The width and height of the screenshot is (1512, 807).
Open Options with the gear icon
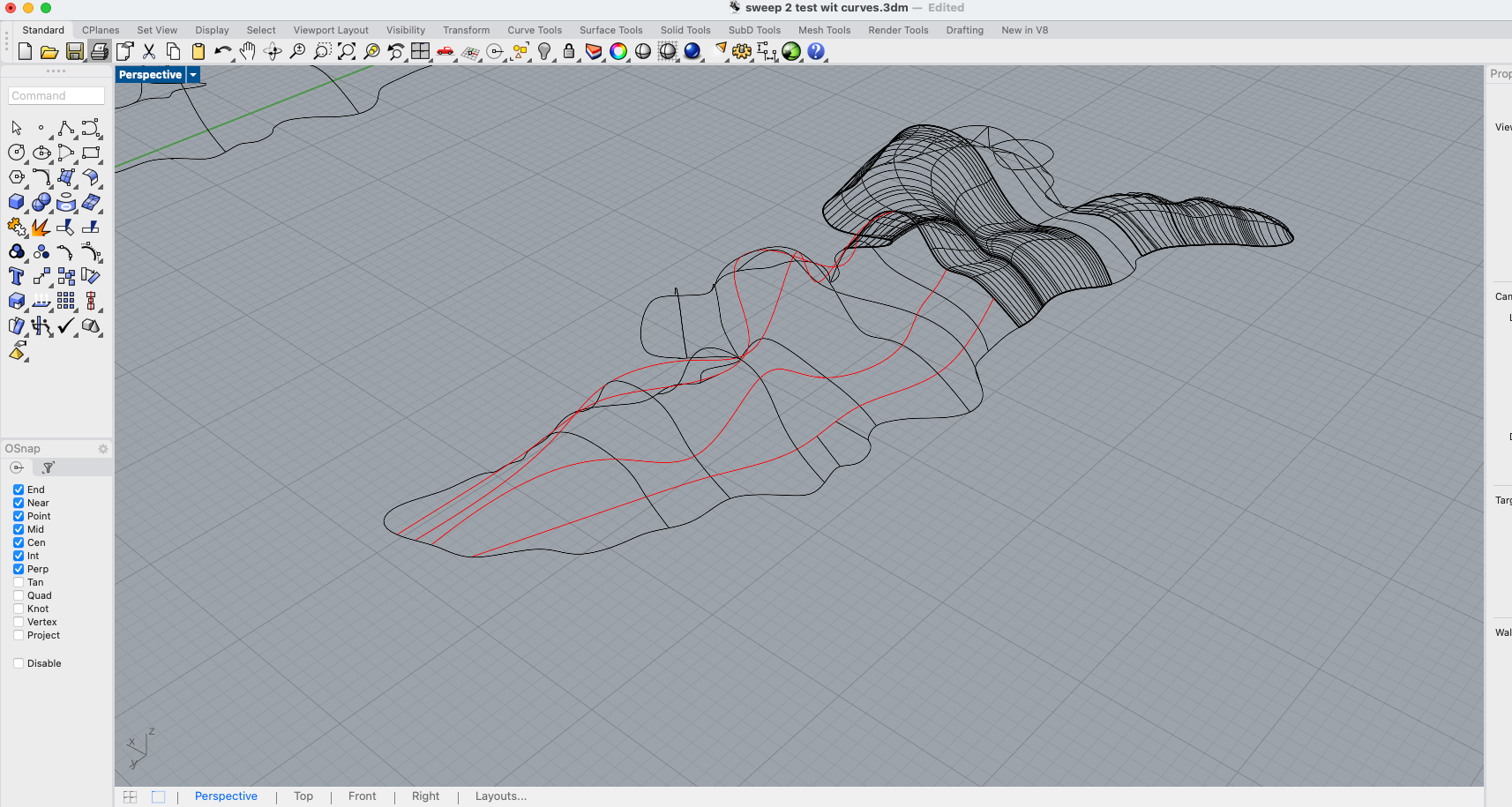742,51
